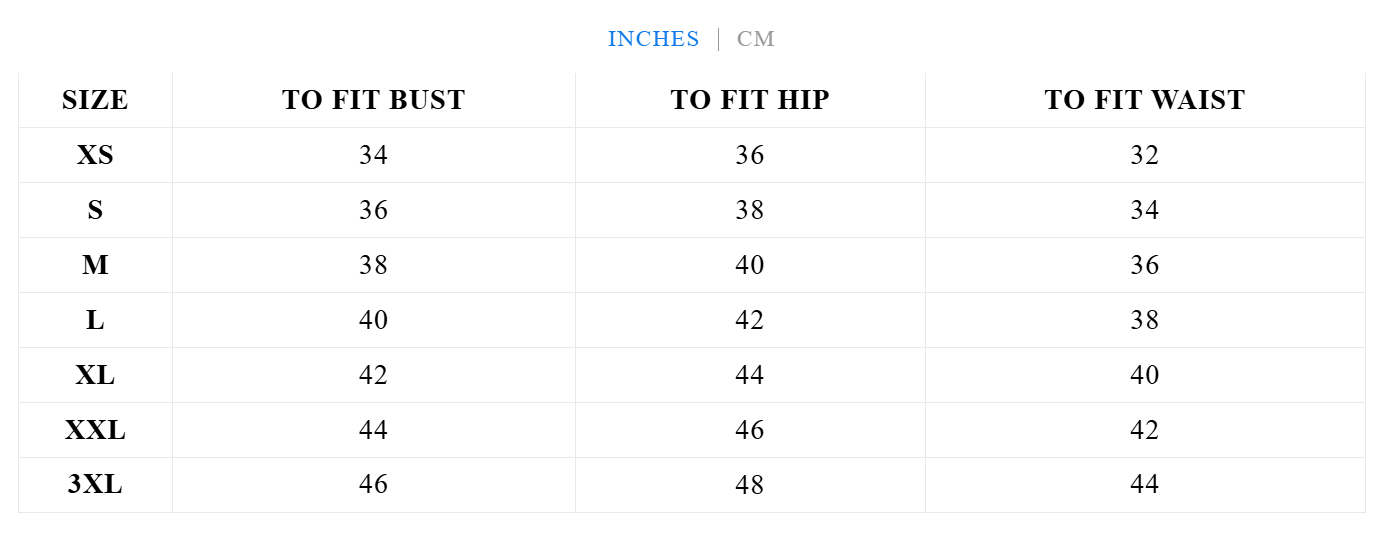
Task: Click the S hip value 38
Action: click(749, 210)
